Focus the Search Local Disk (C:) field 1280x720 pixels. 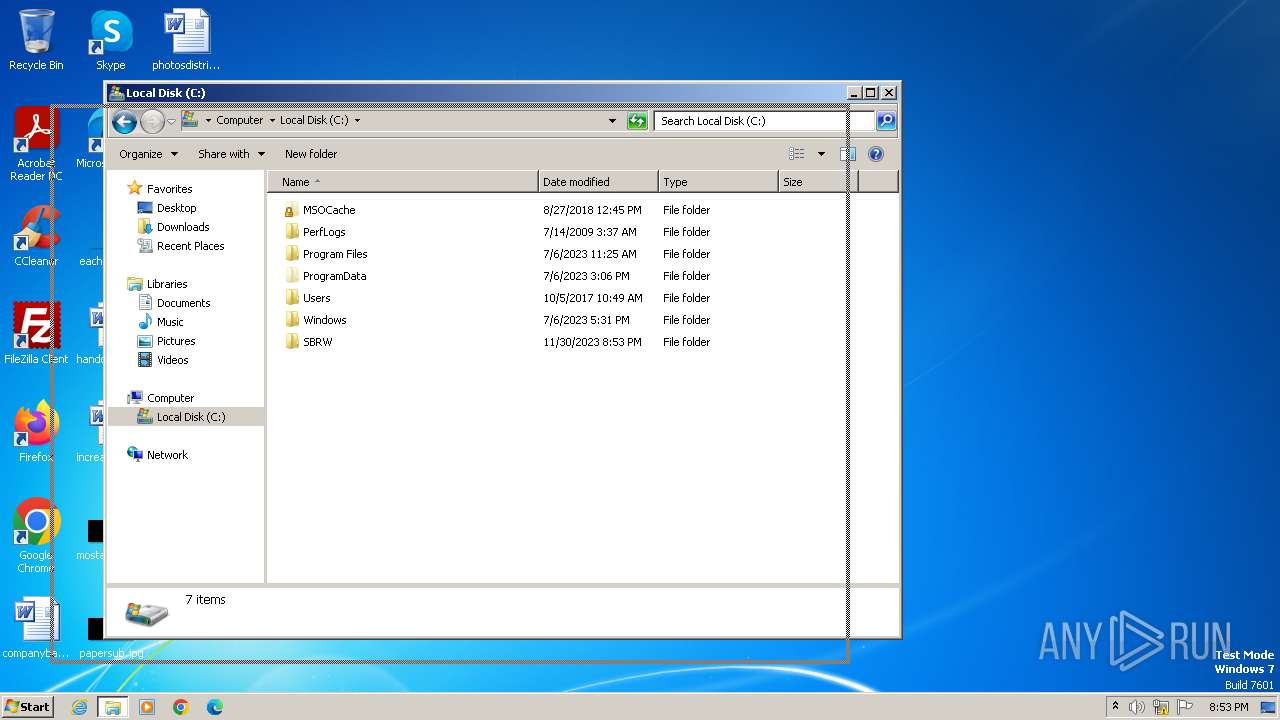764,121
